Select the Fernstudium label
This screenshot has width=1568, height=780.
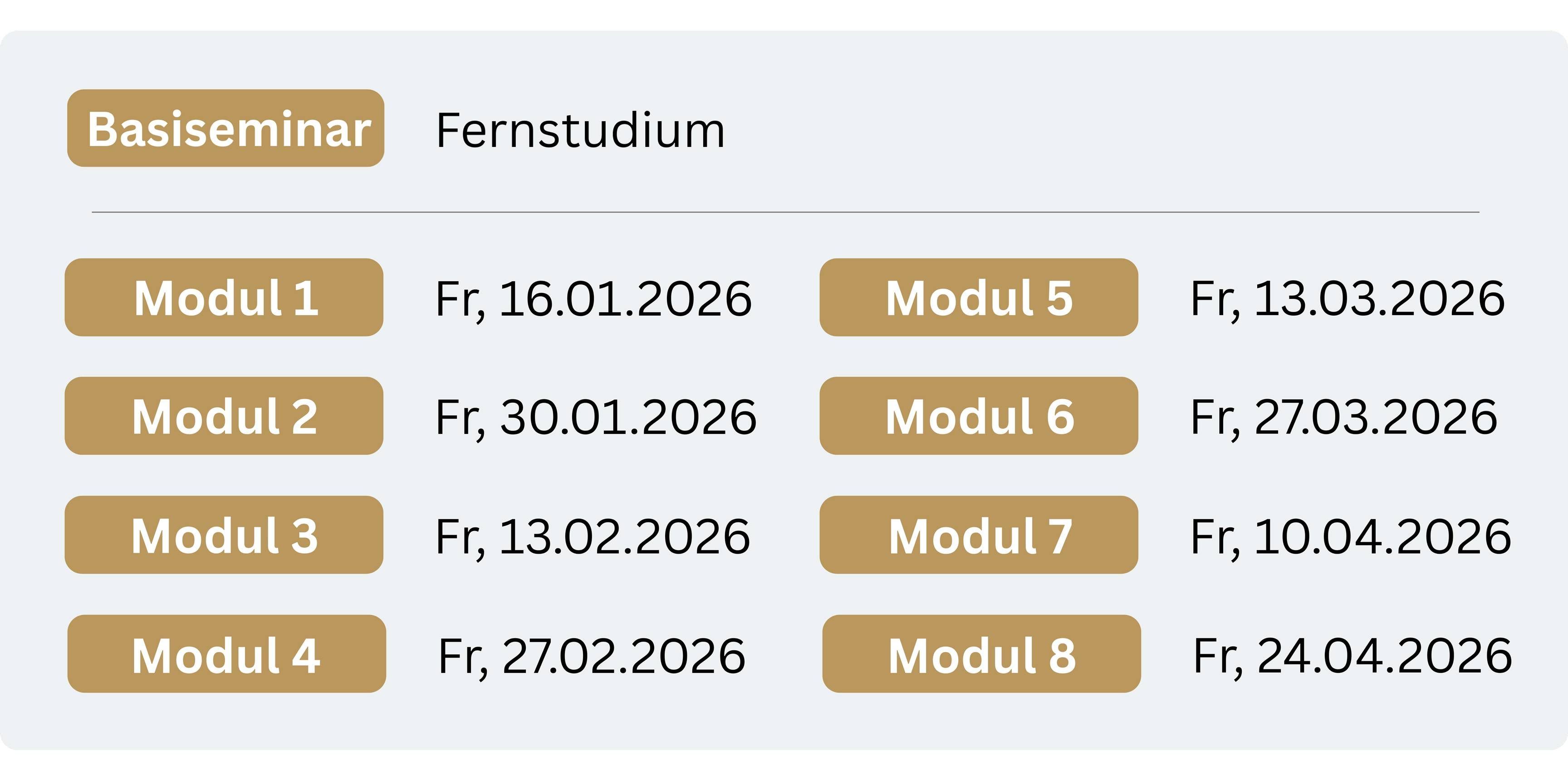click(x=580, y=130)
